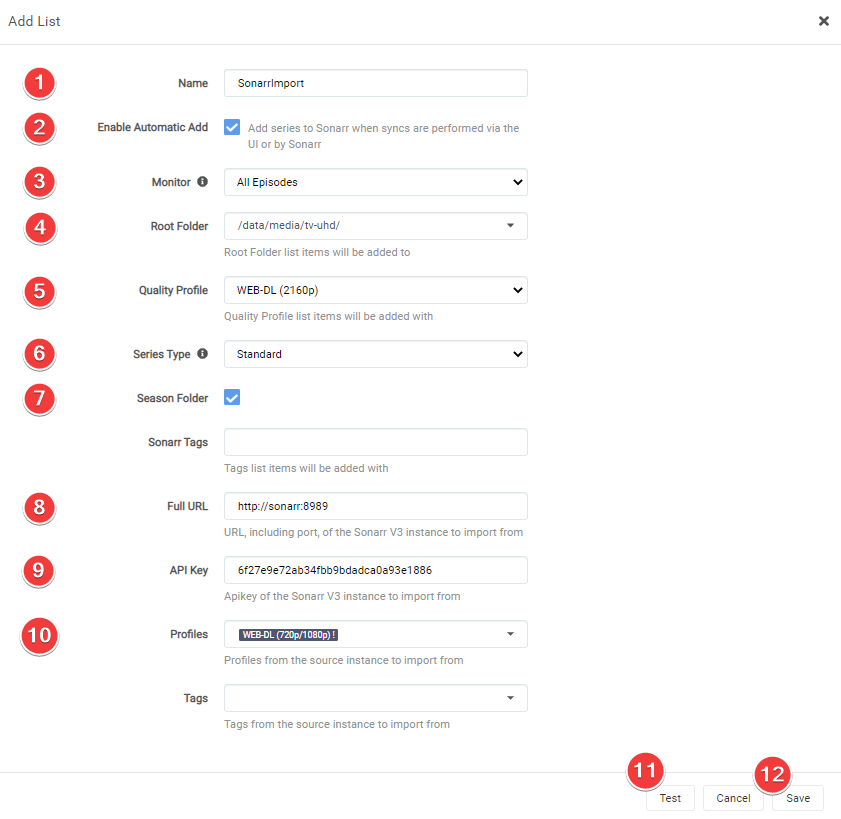Image resolution: width=841 pixels, height=819 pixels.
Task: Click the Sonarr Tags input field
Action: [x=375, y=442]
